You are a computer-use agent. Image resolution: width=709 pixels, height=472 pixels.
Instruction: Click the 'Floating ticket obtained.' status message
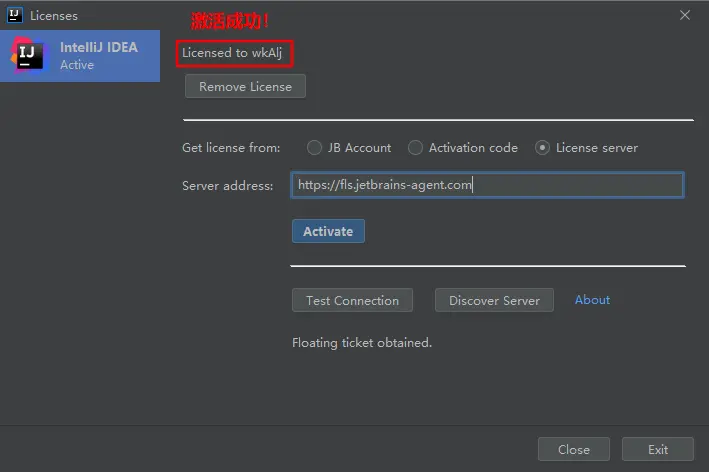pyautogui.click(x=362, y=343)
